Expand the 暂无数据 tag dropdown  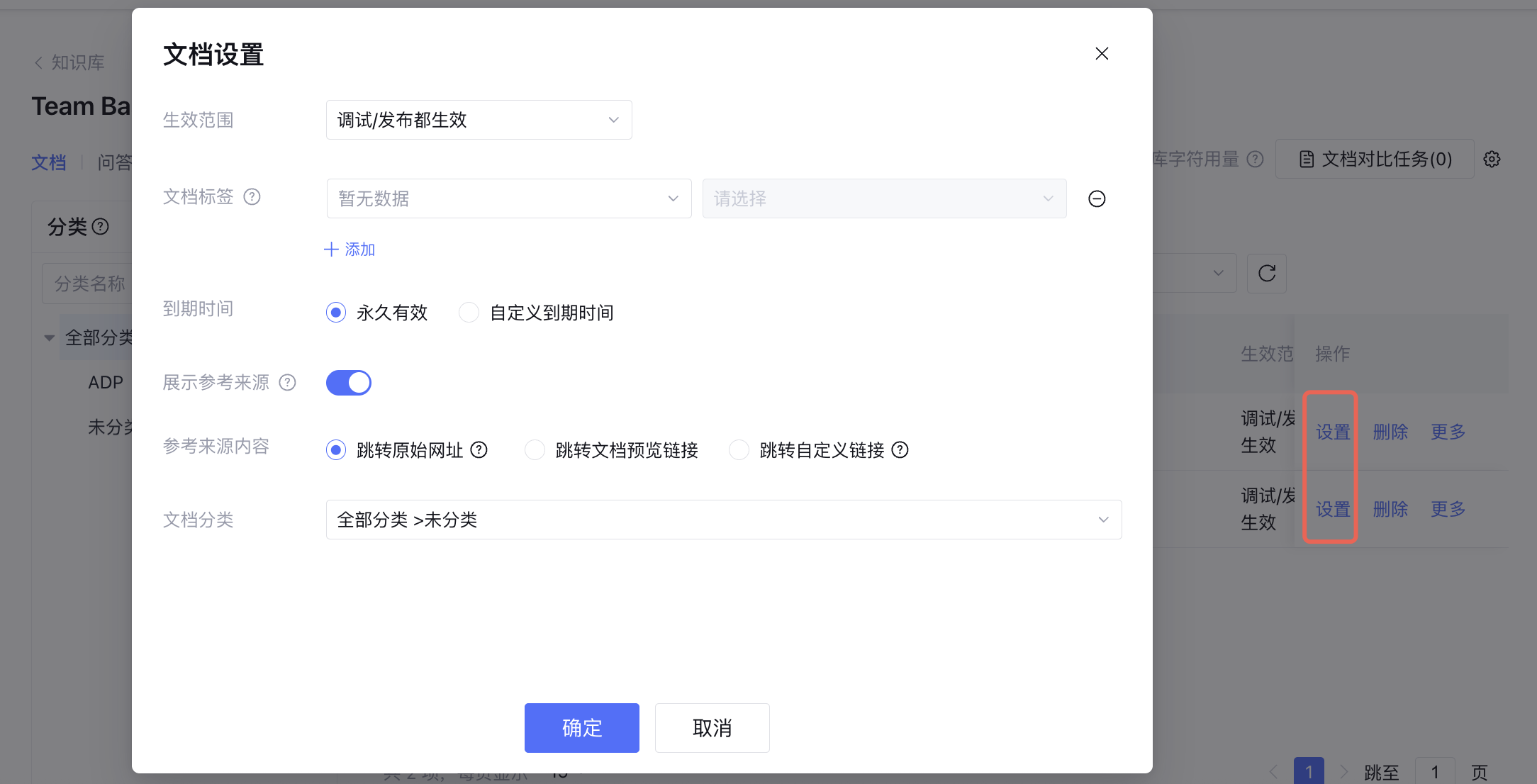(508, 198)
